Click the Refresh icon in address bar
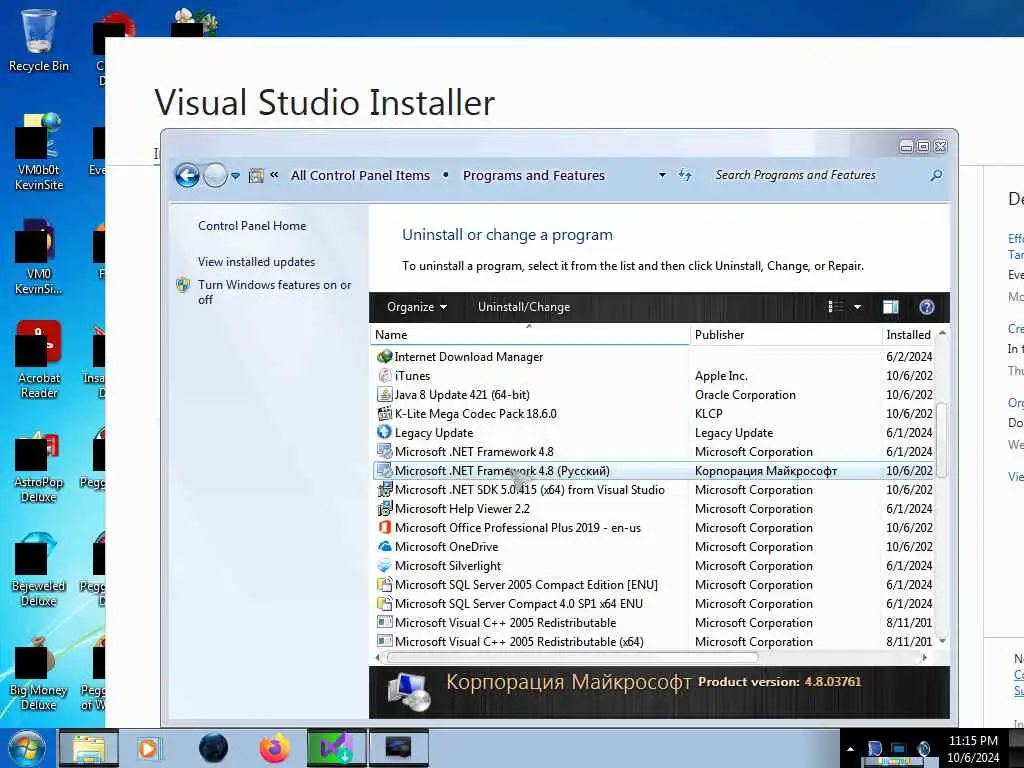The height and width of the screenshot is (768, 1024). coord(684,175)
